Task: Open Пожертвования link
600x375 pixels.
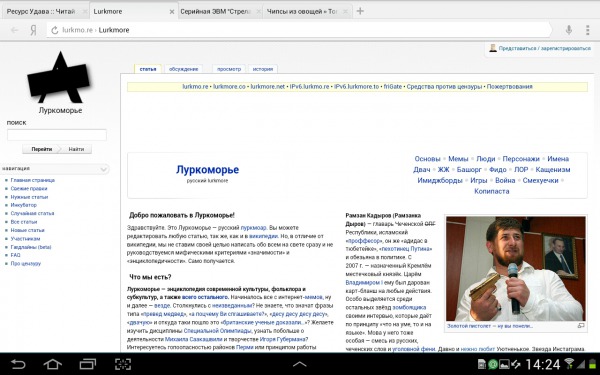Action: [509, 86]
